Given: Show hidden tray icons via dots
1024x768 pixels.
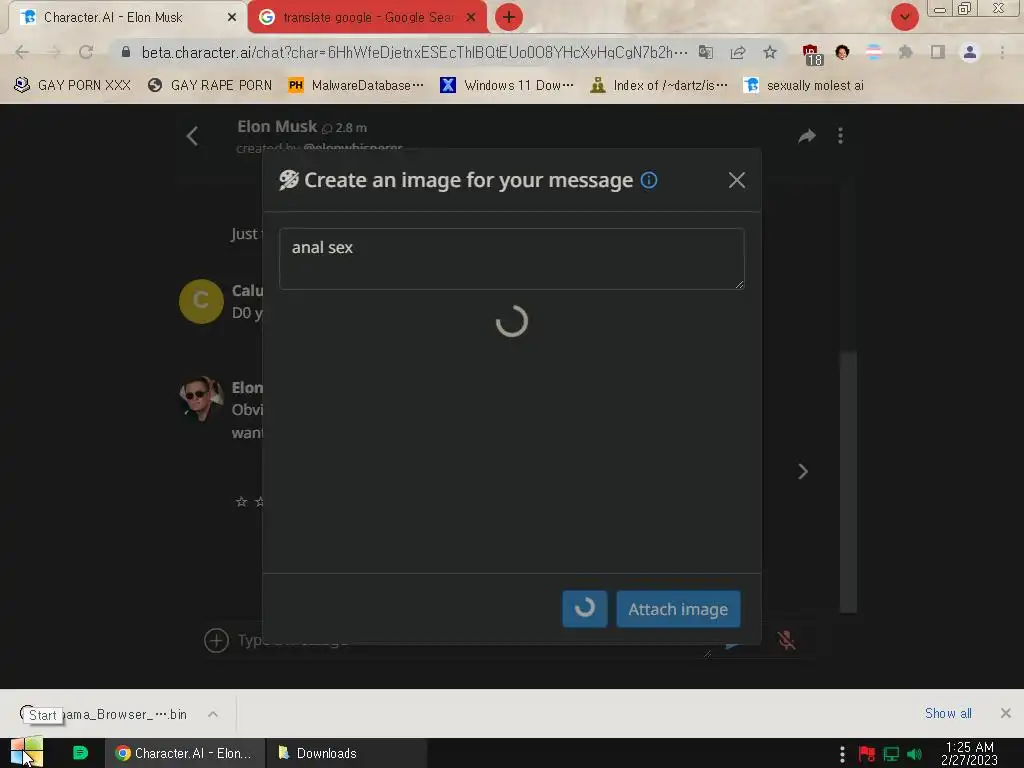Looking at the screenshot, I should [842, 754].
